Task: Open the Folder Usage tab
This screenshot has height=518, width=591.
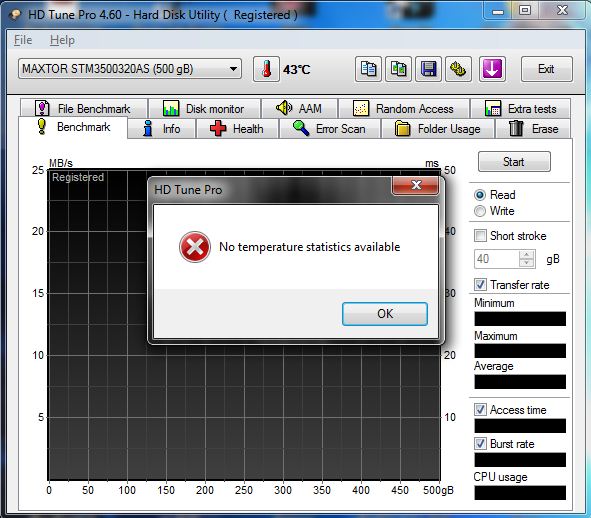Action: 438,129
